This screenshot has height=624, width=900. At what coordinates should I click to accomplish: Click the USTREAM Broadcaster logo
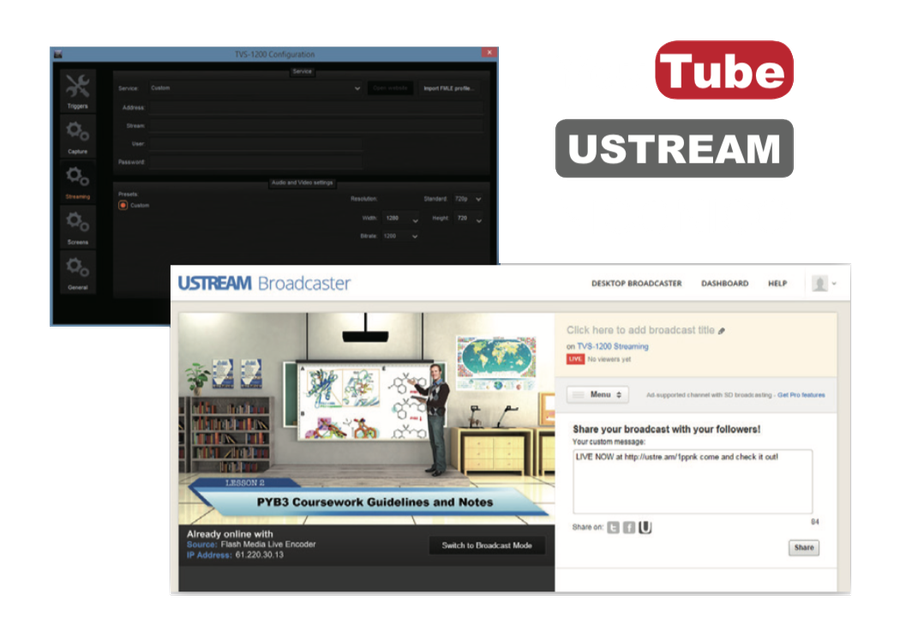click(x=264, y=283)
